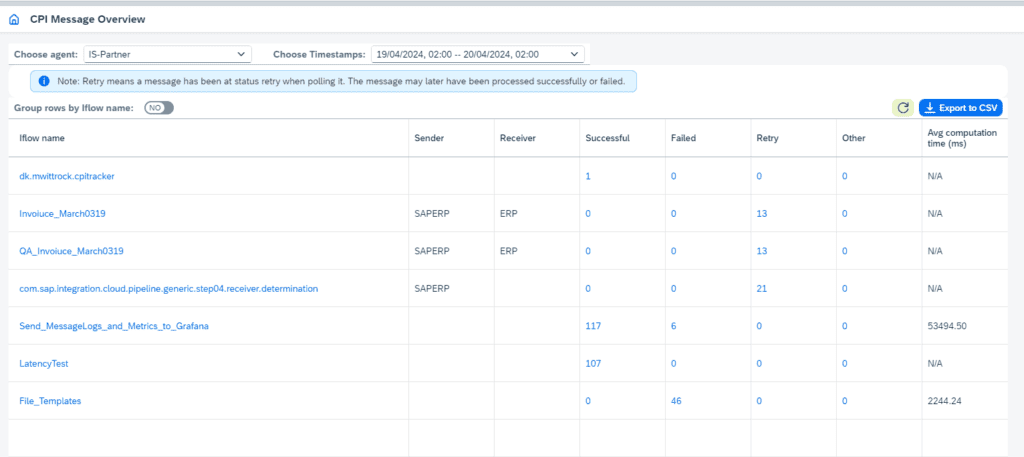Open receiver.determination pipeline iflow link

coord(168,289)
